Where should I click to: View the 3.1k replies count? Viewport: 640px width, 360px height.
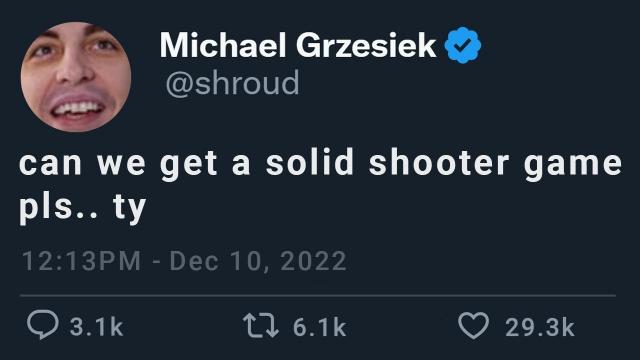[96, 327]
